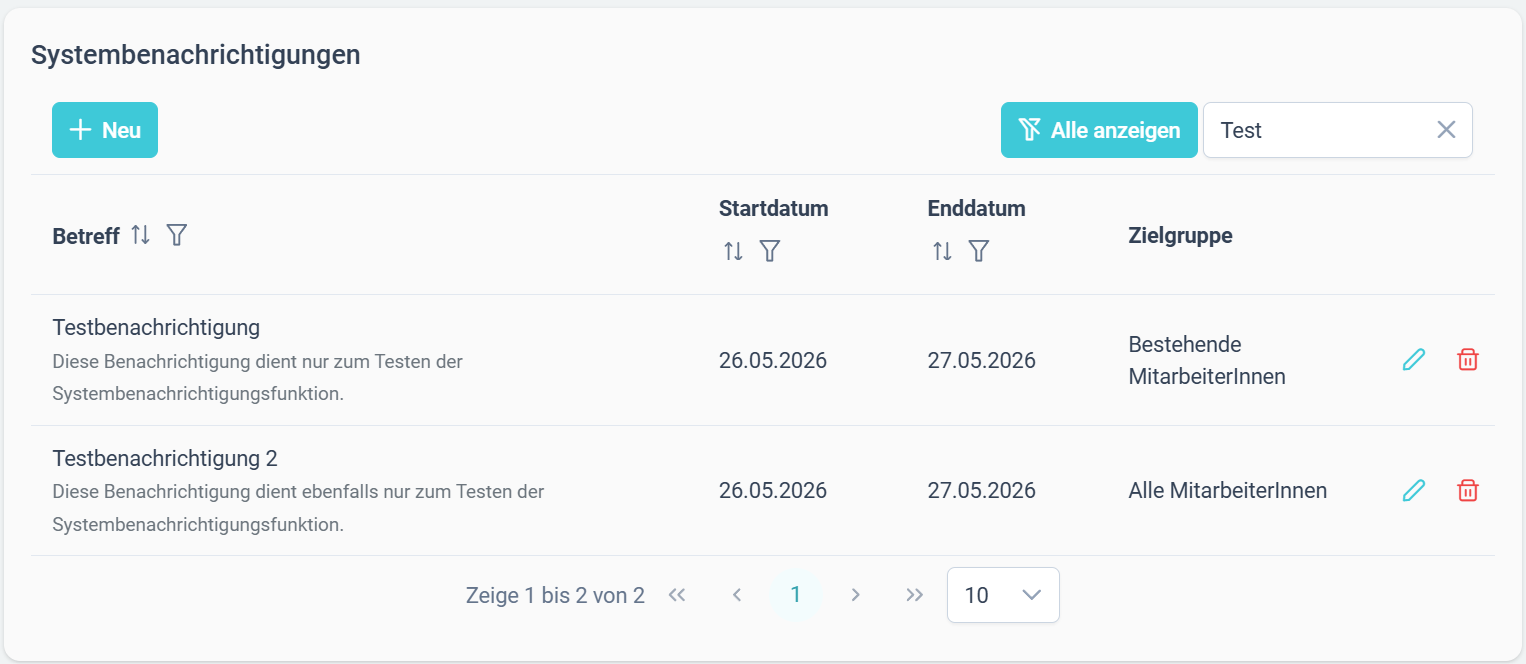
Task: Jump to the last page
Action: click(914, 595)
